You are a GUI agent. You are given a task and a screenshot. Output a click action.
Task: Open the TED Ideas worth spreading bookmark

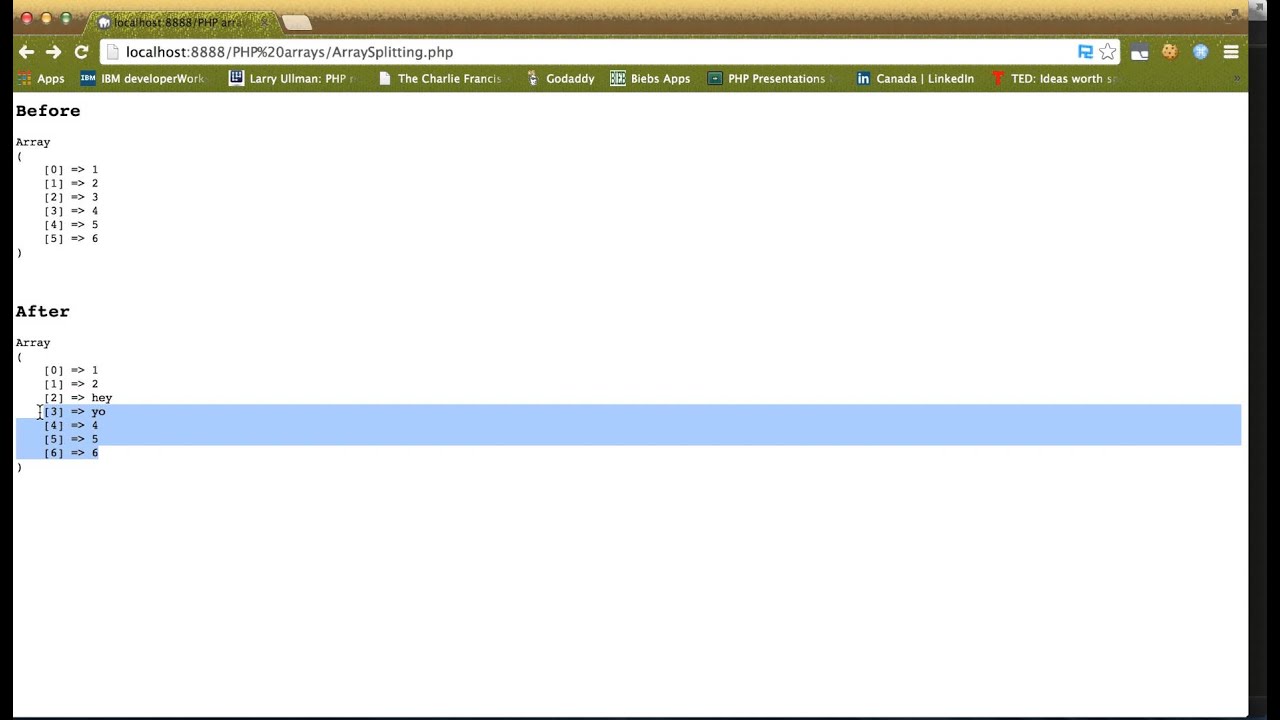tap(1052, 79)
